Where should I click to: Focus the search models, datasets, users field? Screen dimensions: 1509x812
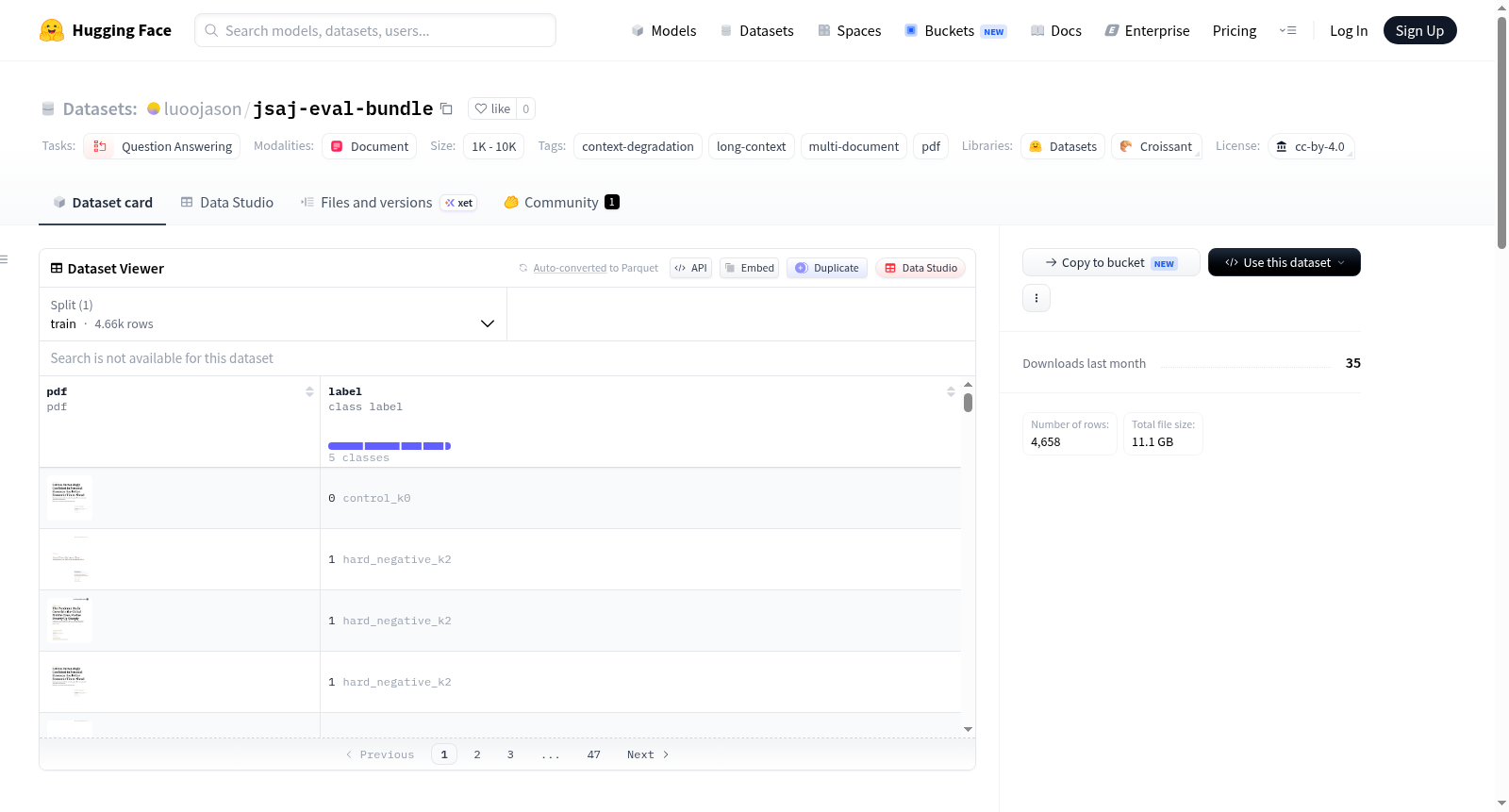[x=375, y=30]
